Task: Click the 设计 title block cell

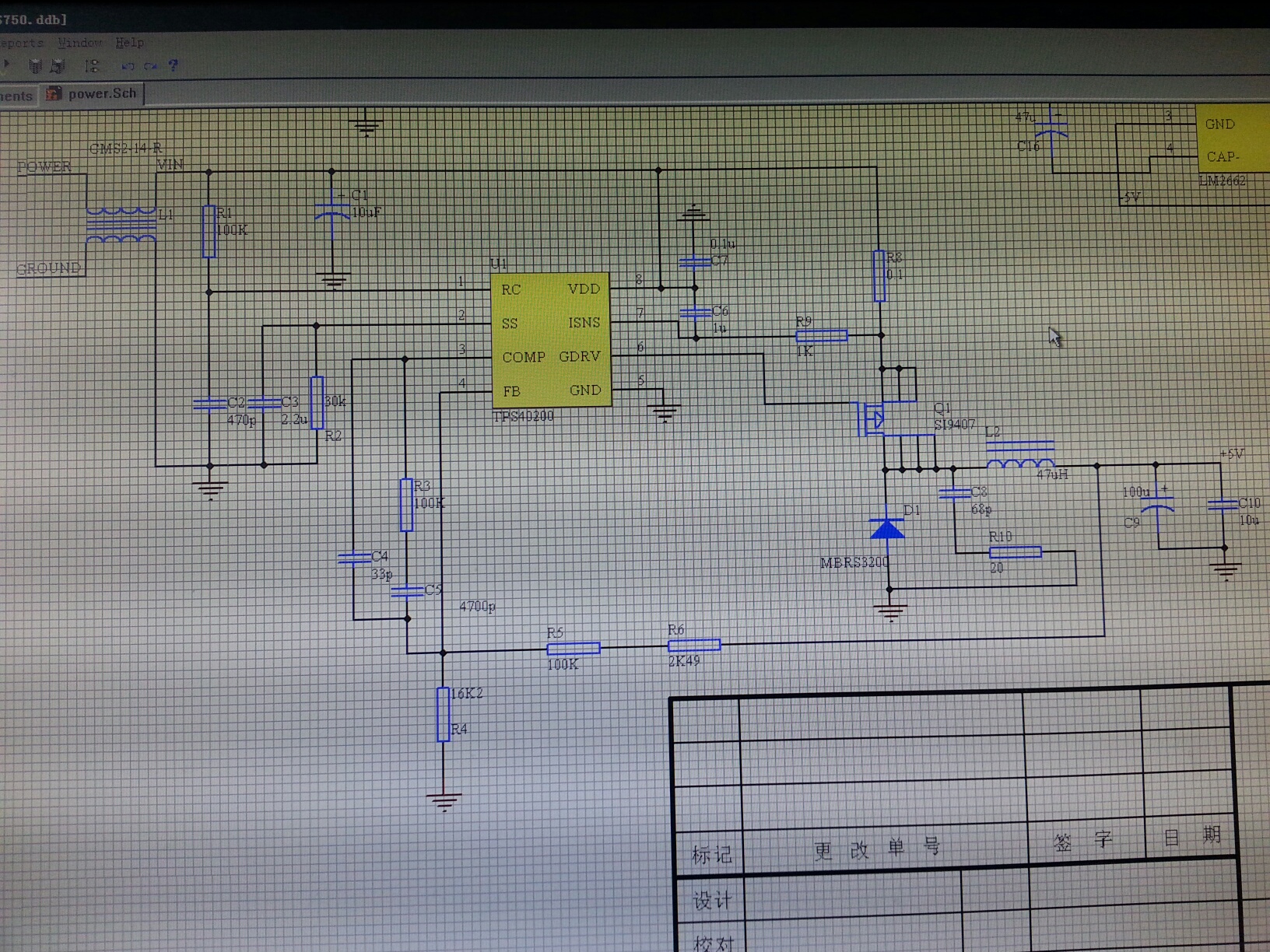Action: pyautogui.click(x=713, y=901)
